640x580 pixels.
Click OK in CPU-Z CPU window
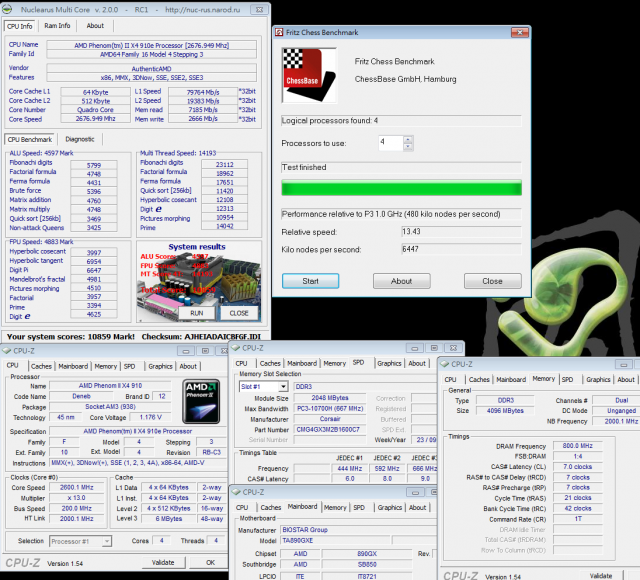click(x=210, y=562)
